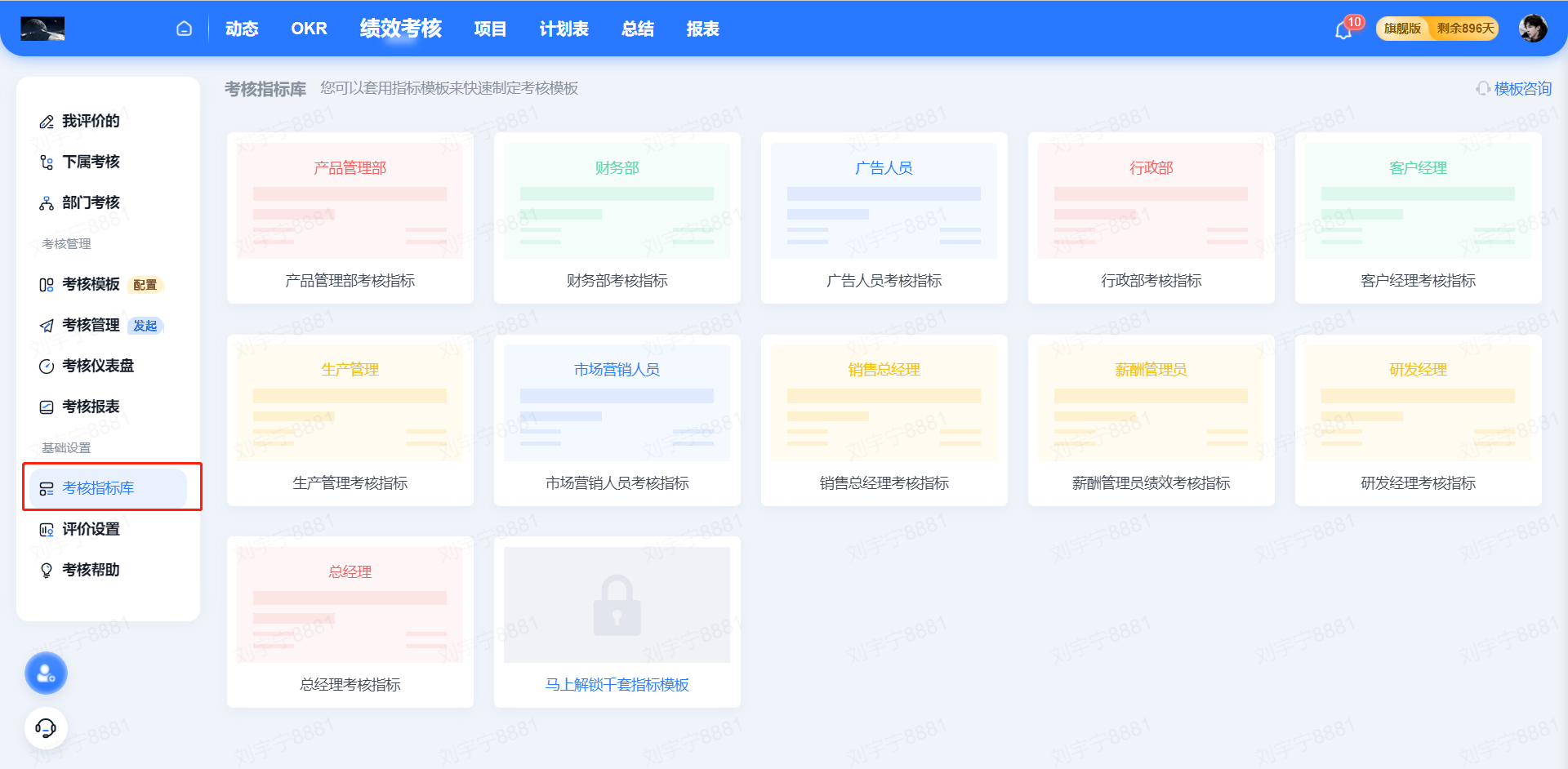This screenshot has height=769, width=1568.
Task: Click the headset customer service button
Action: pyautogui.click(x=46, y=727)
